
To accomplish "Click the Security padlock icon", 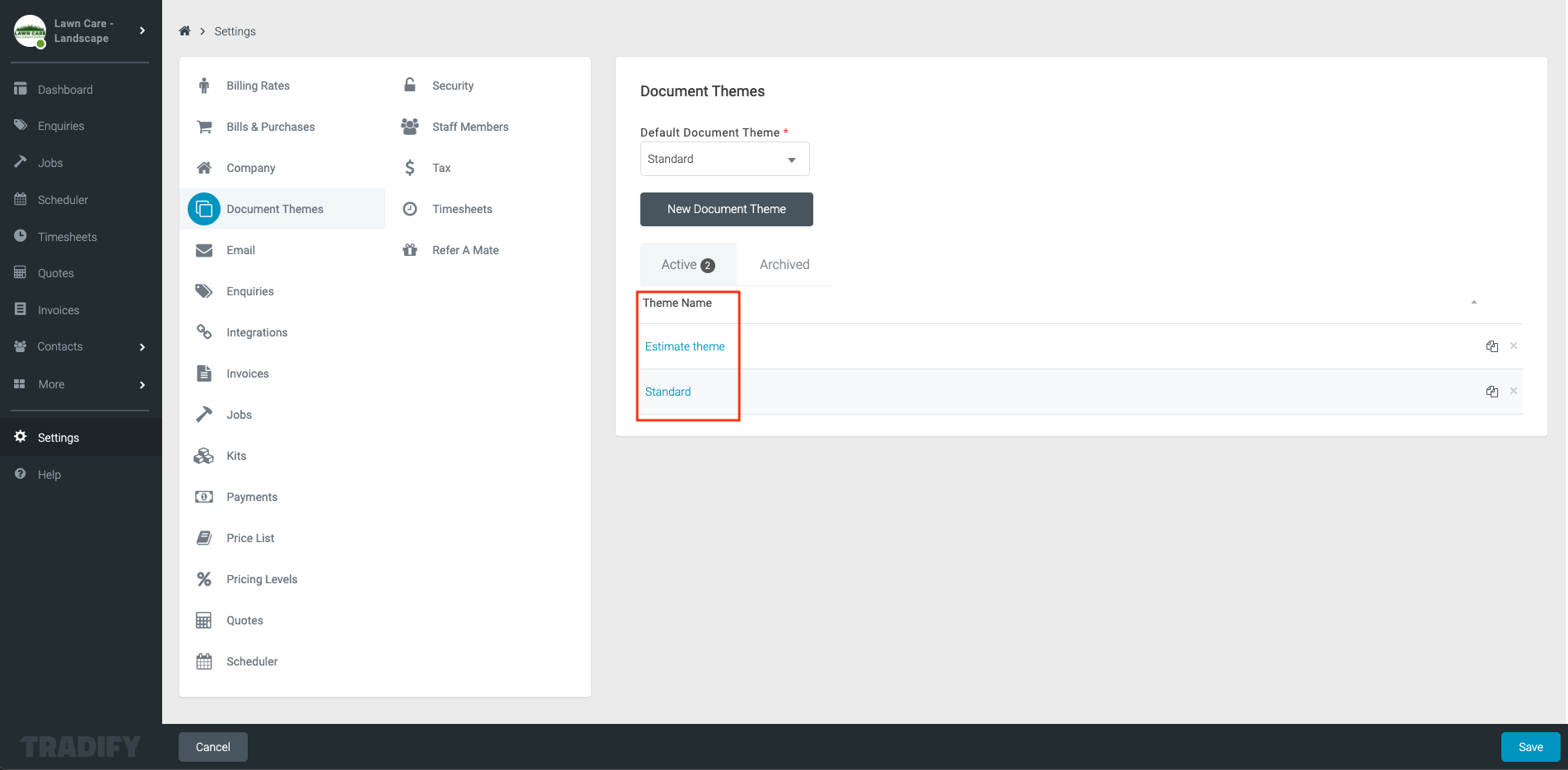I will click(x=410, y=86).
